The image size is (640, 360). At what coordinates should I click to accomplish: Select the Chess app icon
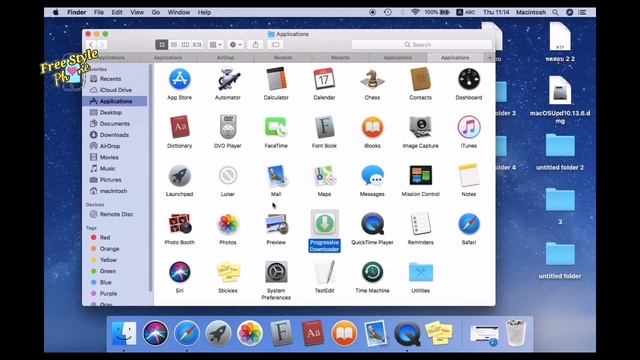pyautogui.click(x=372, y=79)
